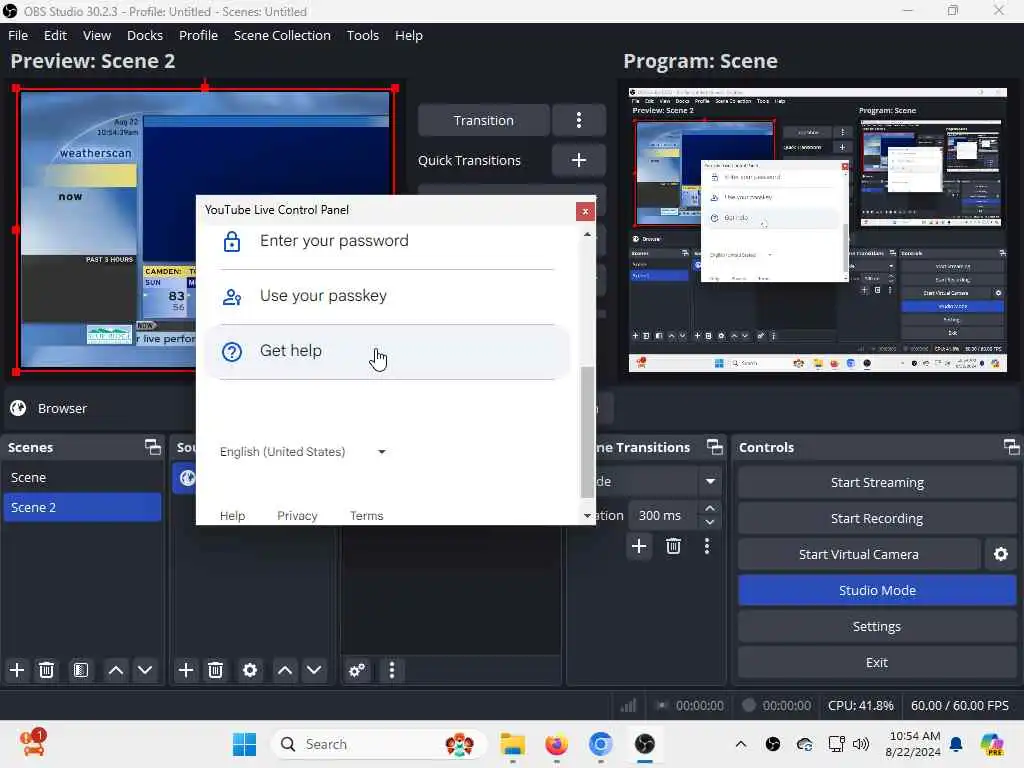Click the YouTube panel vertical scrollbar
Screen dimensions: 1024x768
(x=587, y=432)
